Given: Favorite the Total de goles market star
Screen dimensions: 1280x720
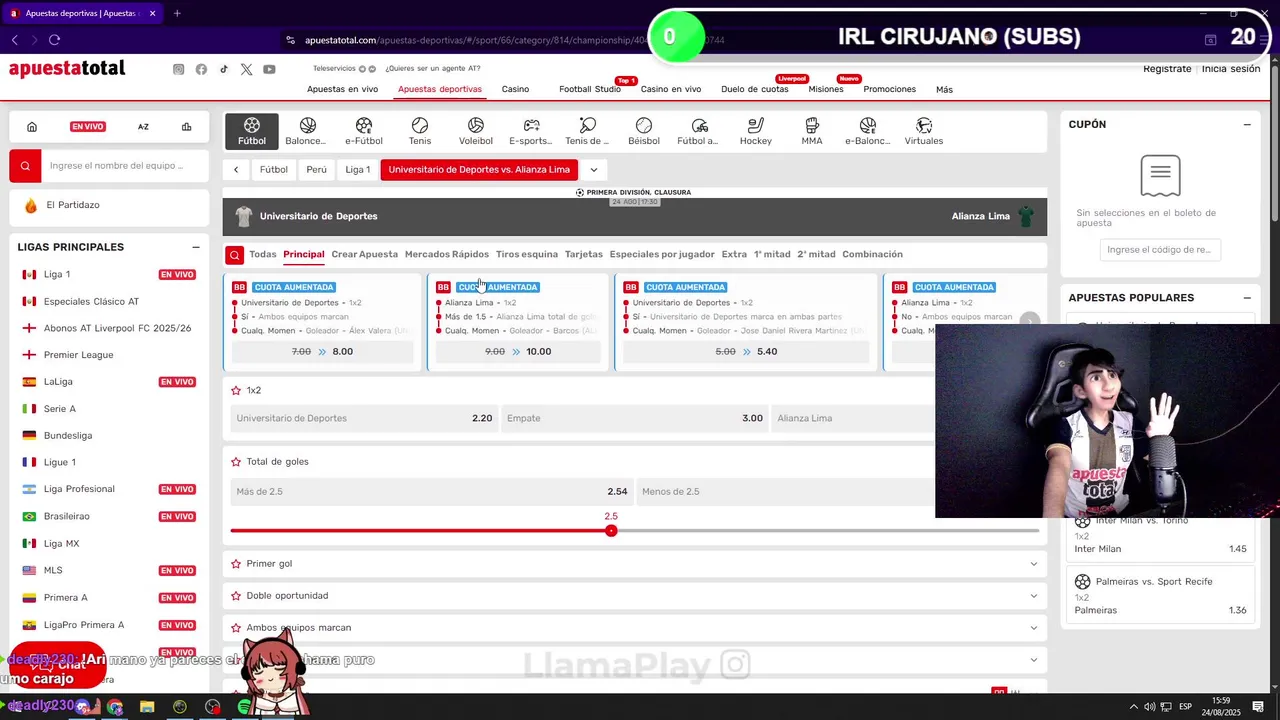Looking at the screenshot, I should pyautogui.click(x=236, y=462).
